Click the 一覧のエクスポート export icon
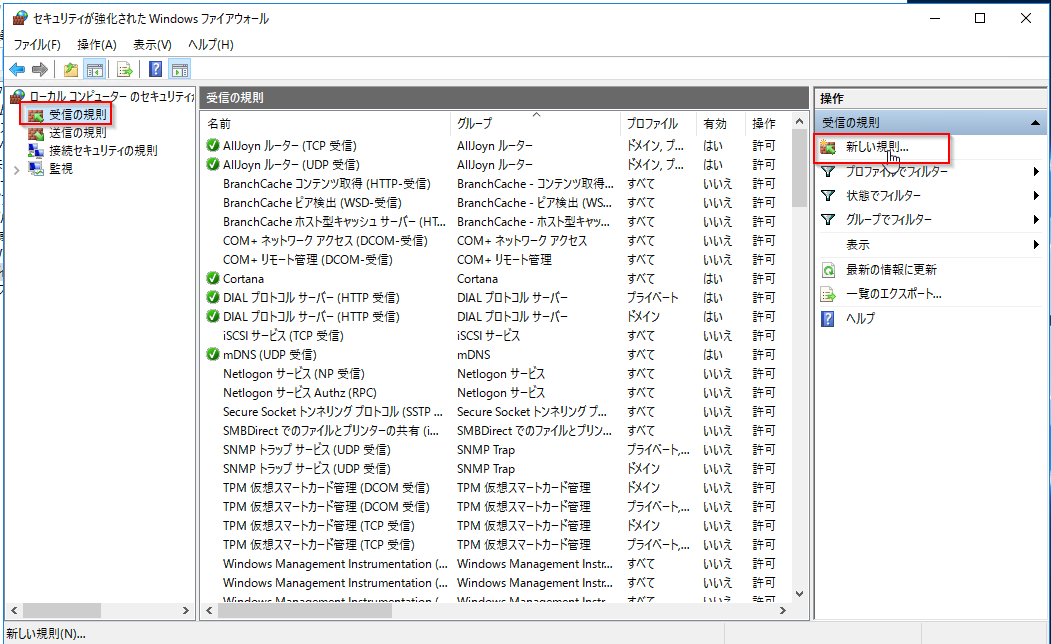 pyautogui.click(x=828, y=294)
